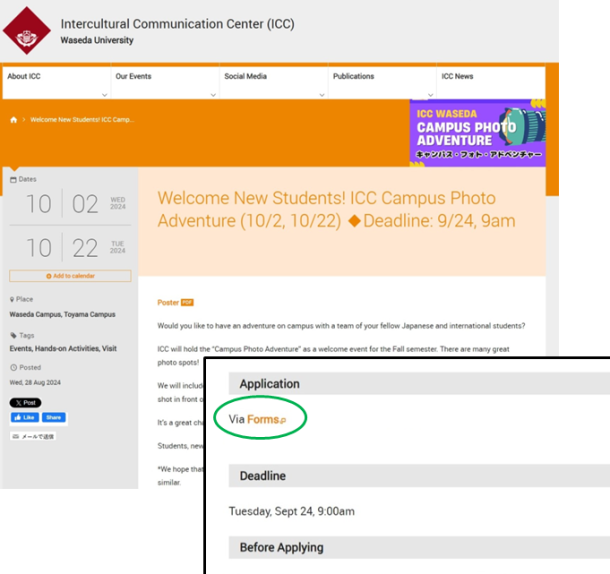This screenshot has height=574, width=610.
Task: Open the Our Events menu
Action: (x=165, y=83)
